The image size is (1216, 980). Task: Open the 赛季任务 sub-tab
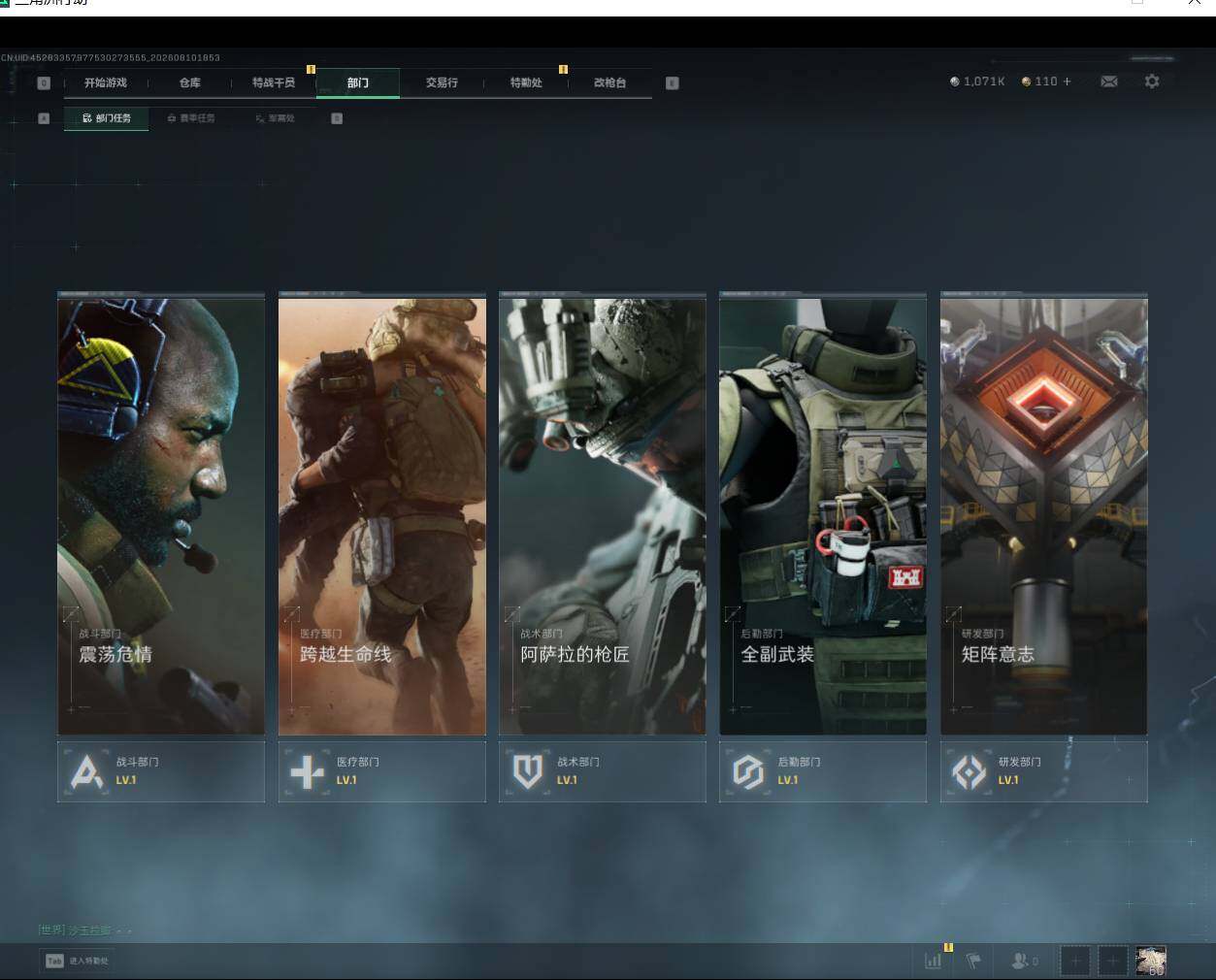[191, 118]
